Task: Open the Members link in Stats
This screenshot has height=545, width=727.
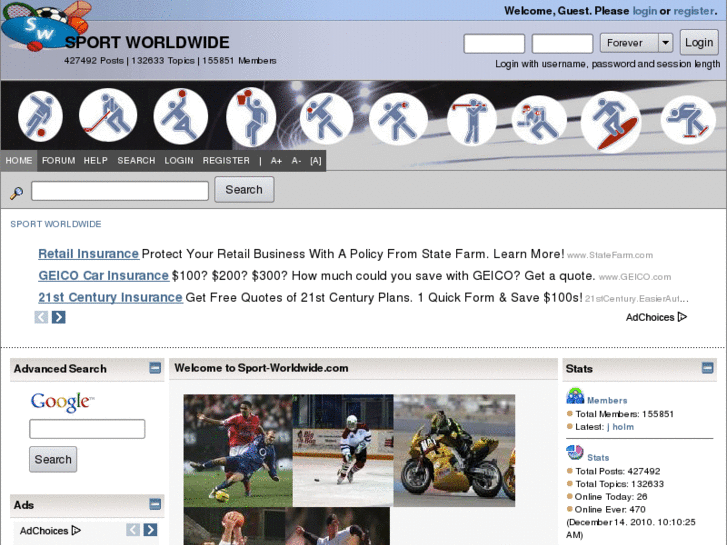Action: click(607, 400)
